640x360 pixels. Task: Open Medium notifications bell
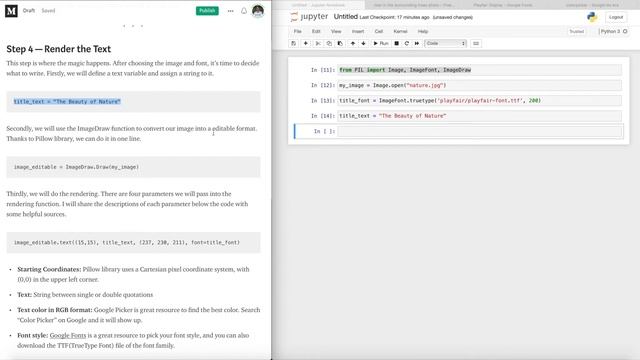tap(244, 11)
